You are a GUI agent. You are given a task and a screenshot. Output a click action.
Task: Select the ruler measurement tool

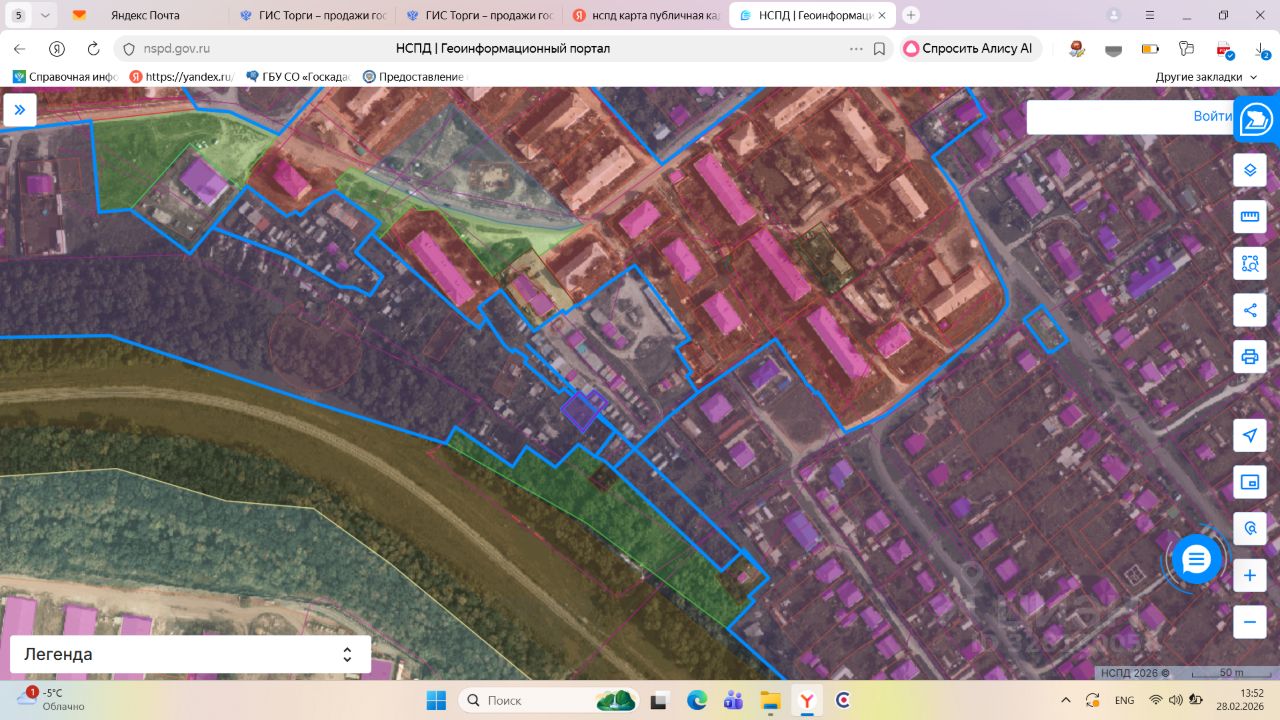(1249, 217)
